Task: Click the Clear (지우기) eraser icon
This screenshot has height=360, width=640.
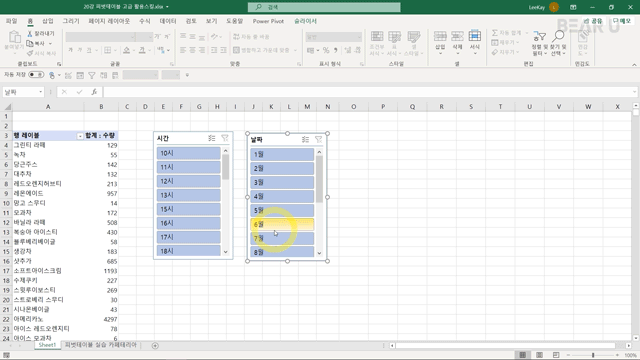Action: [495, 52]
